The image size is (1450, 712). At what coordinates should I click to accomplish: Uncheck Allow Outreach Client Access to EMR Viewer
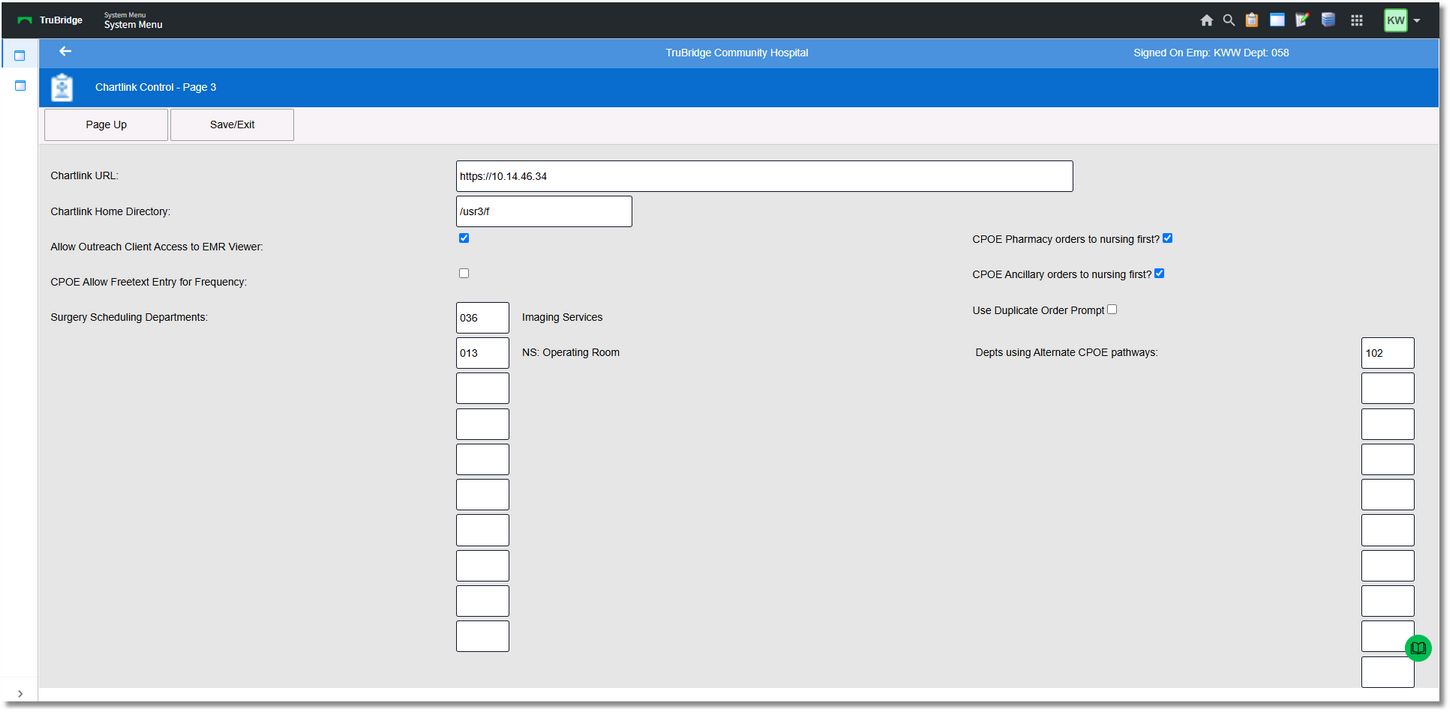pyautogui.click(x=464, y=238)
